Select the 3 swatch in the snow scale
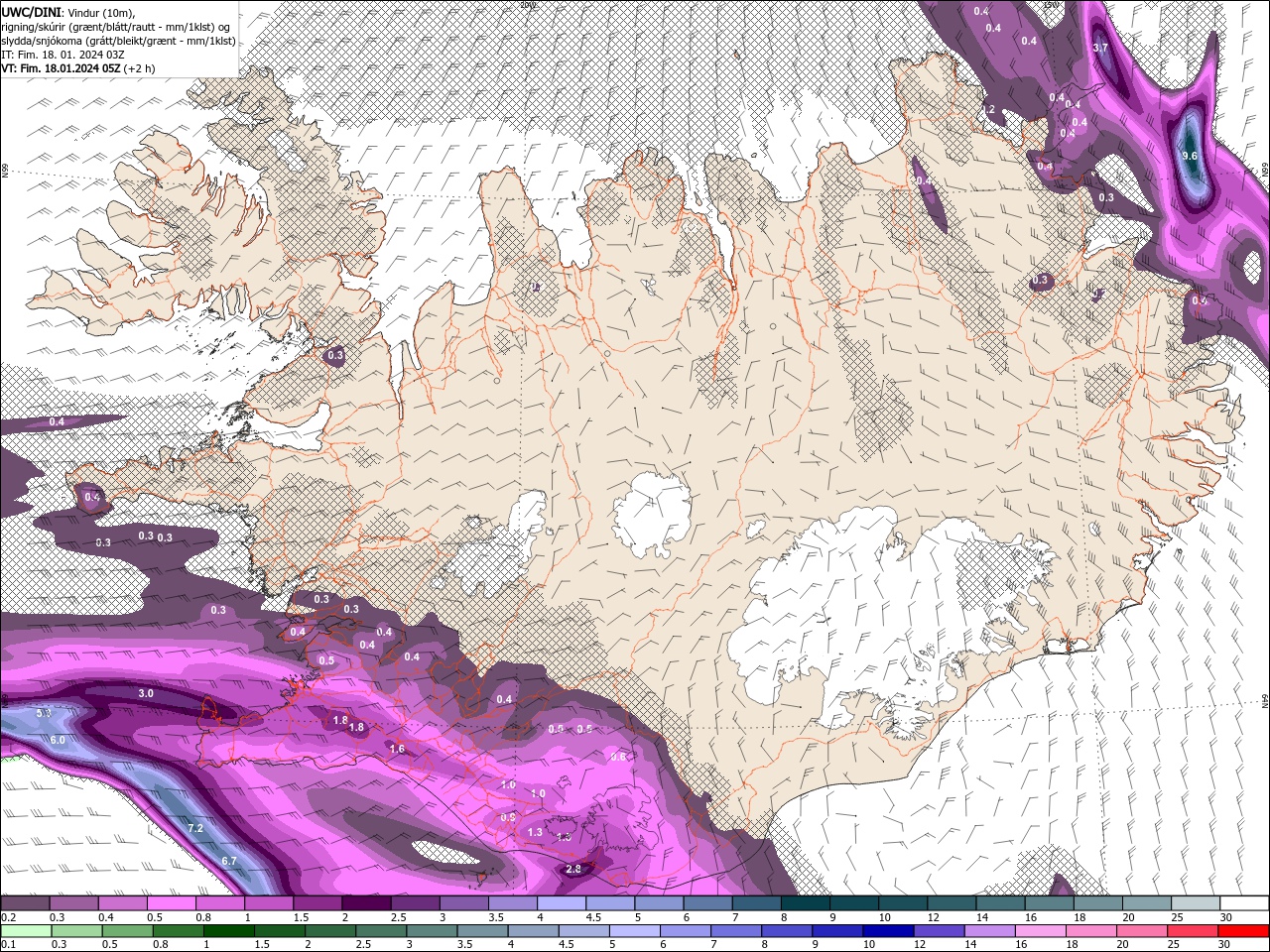Image resolution: width=1270 pixels, height=952 pixels. pyautogui.click(x=463, y=903)
